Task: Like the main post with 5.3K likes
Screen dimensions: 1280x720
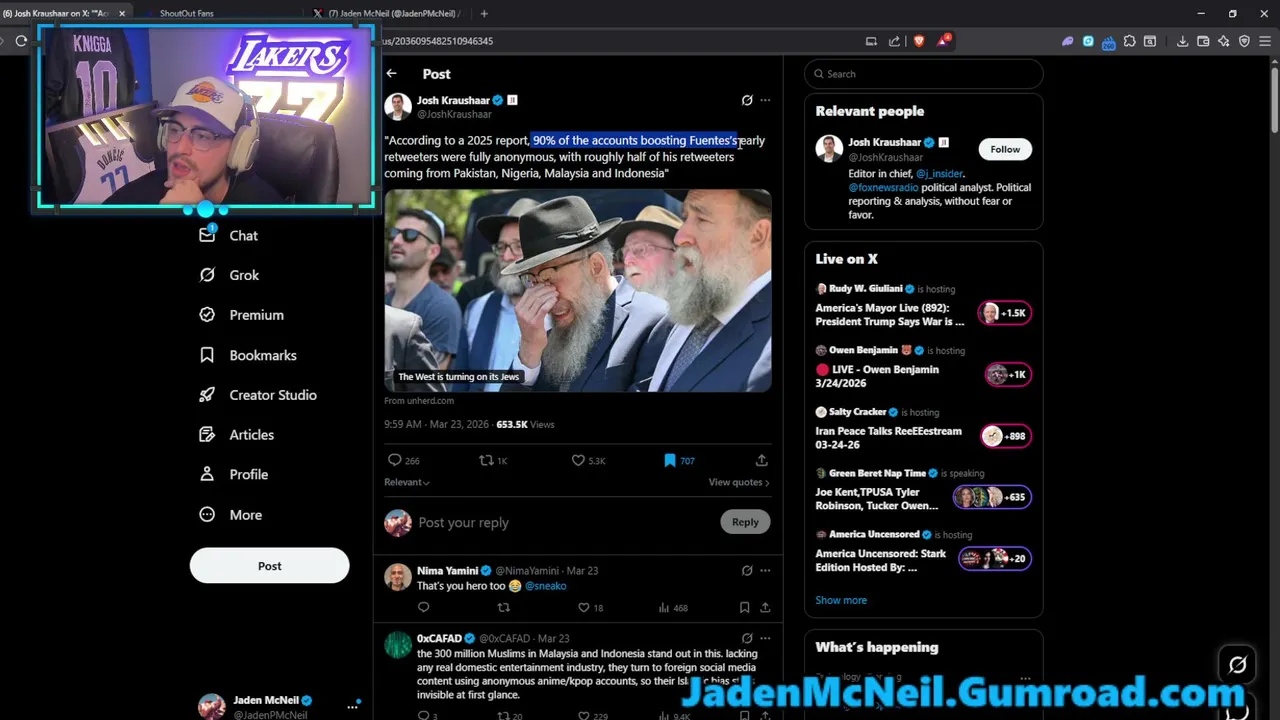Action: (x=588, y=460)
